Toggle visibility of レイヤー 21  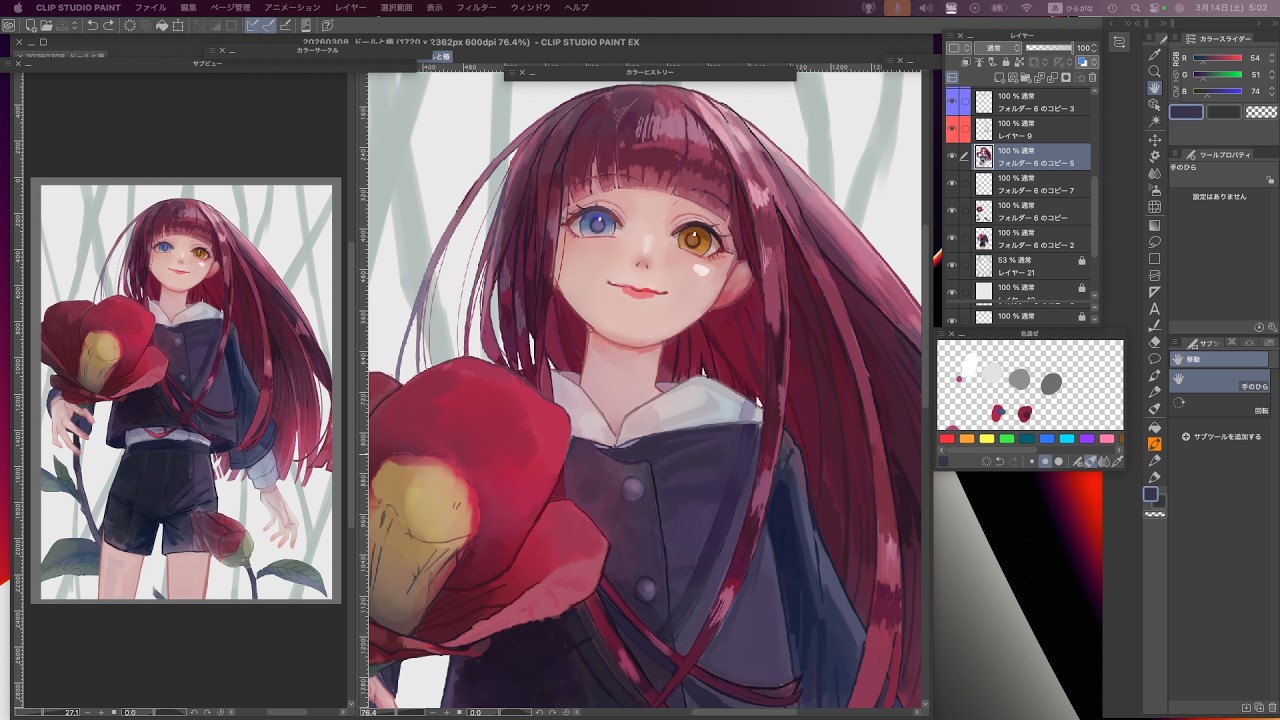[x=952, y=265]
